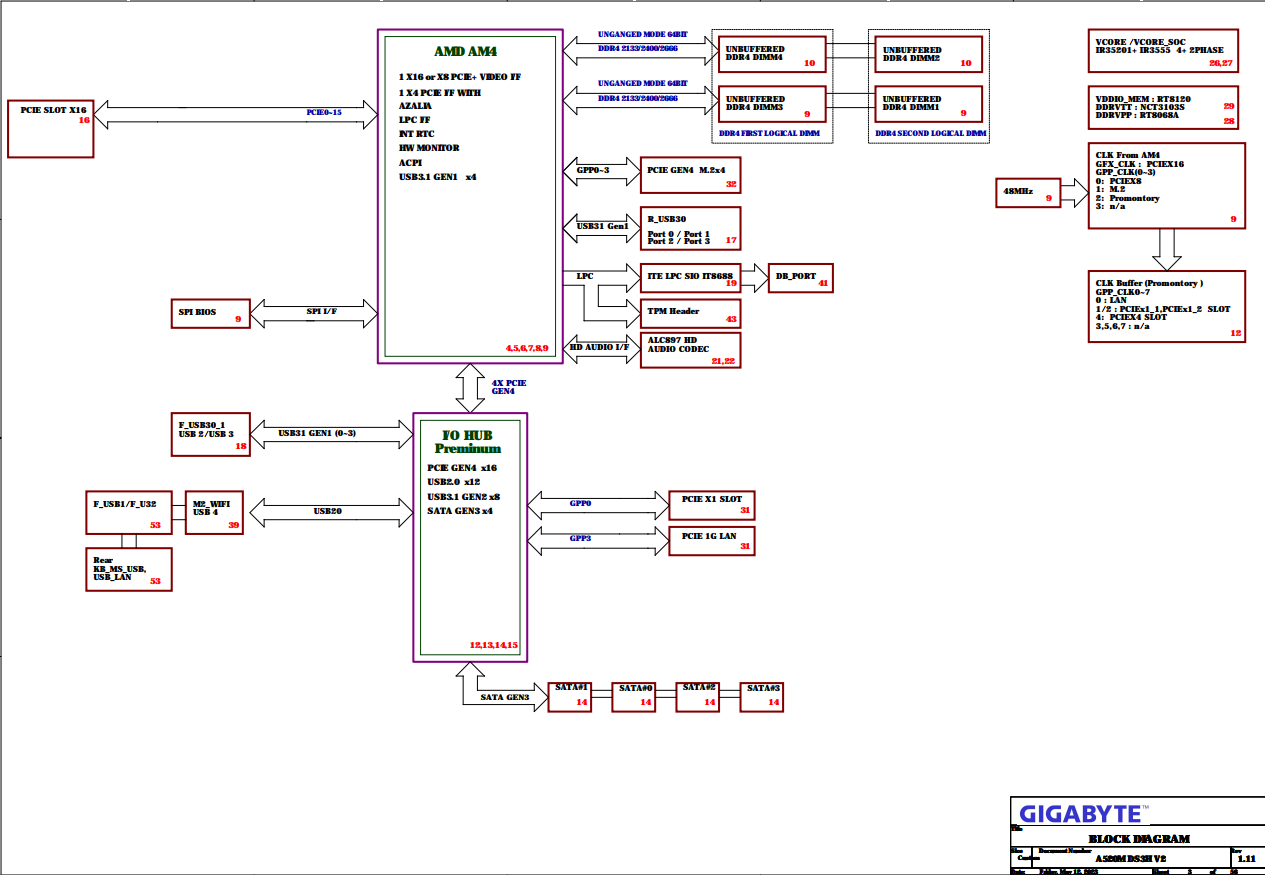Select the TPM Header block
This screenshot has height=875, width=1265.
point(691,313)
